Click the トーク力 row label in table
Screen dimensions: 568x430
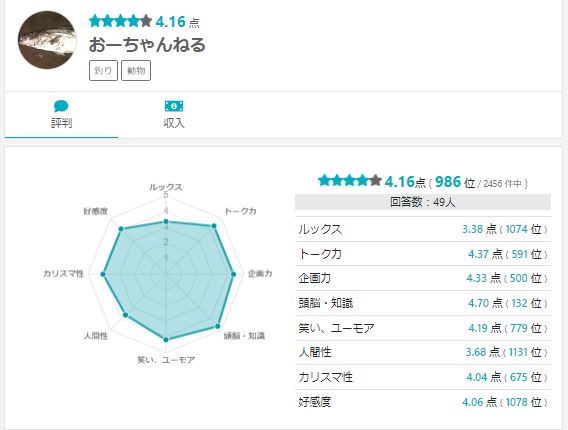tap(320, 254)
